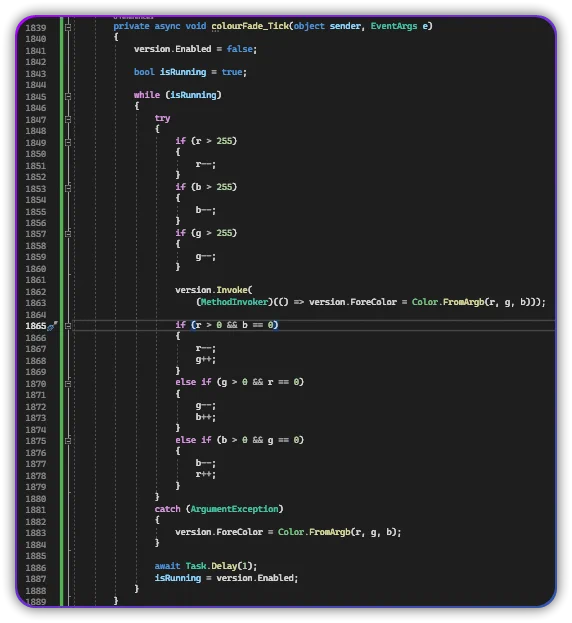Click line number 1889 in the margin
Screen dimensions: 572x623
point(36,602)
